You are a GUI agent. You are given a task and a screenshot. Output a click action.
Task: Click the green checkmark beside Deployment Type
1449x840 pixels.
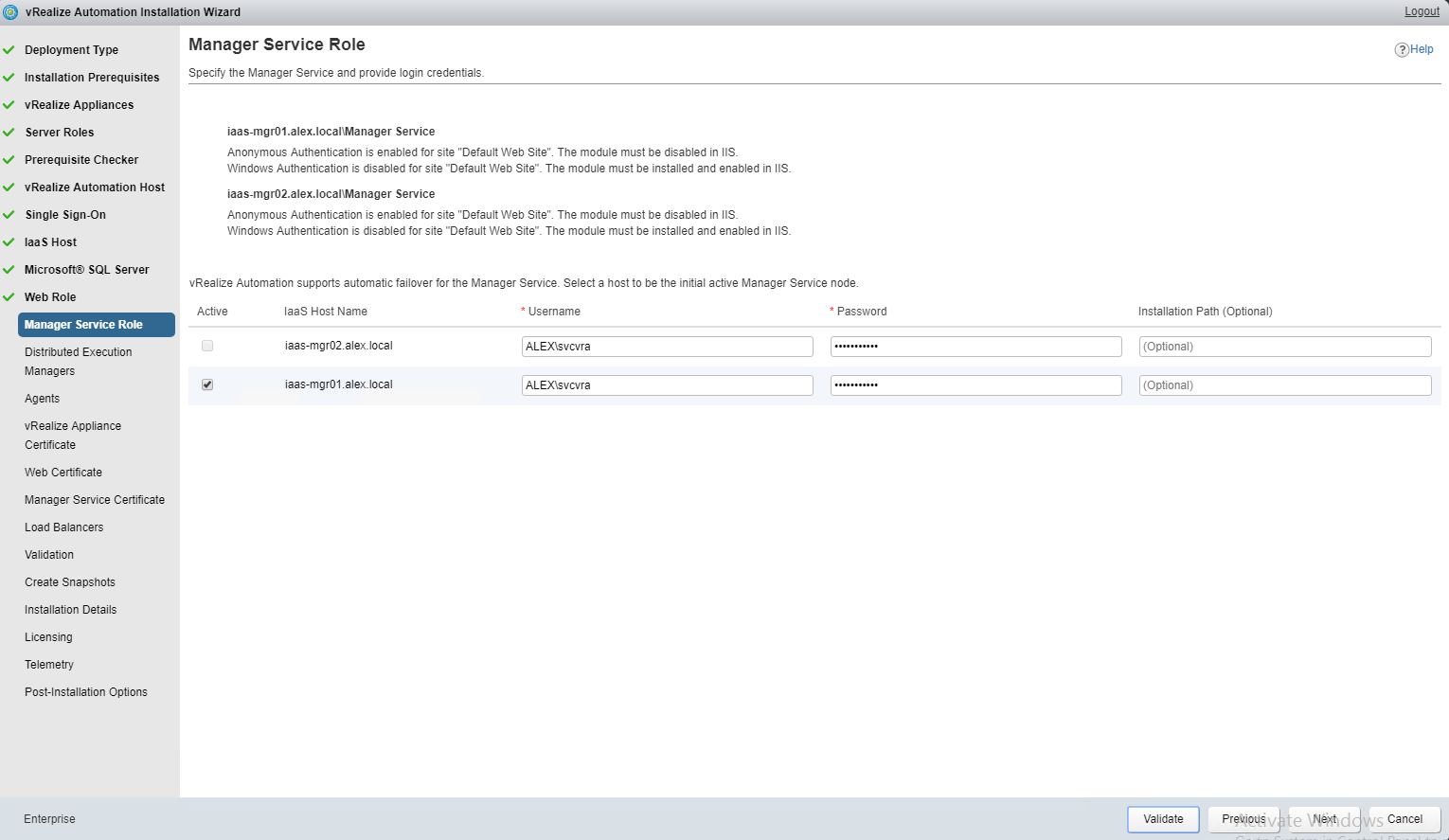9,50
